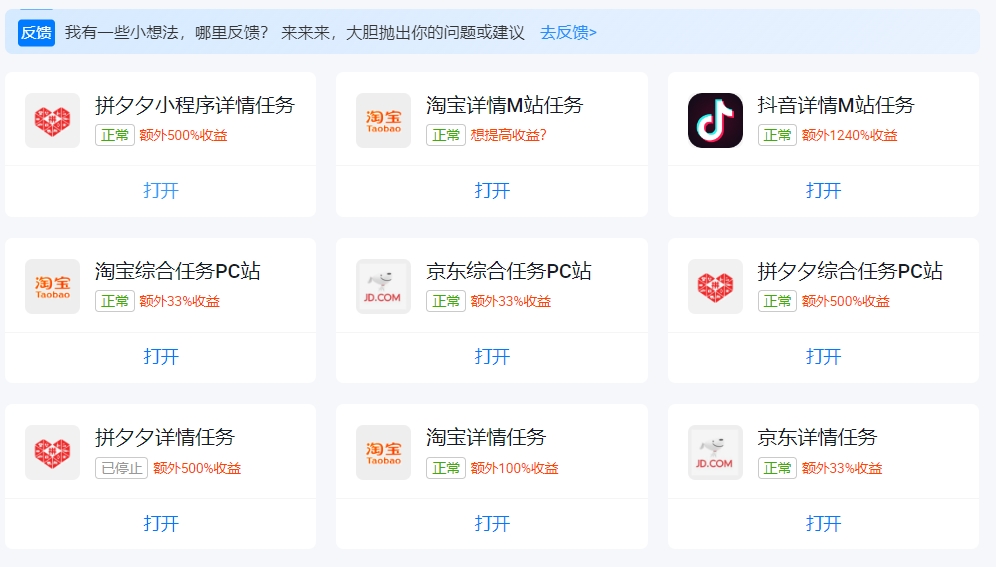Click 额外500%收益 under 拼夕夕综合任务PC站
The width and height of the screenshot is (996, 567).
pos(845,301)
